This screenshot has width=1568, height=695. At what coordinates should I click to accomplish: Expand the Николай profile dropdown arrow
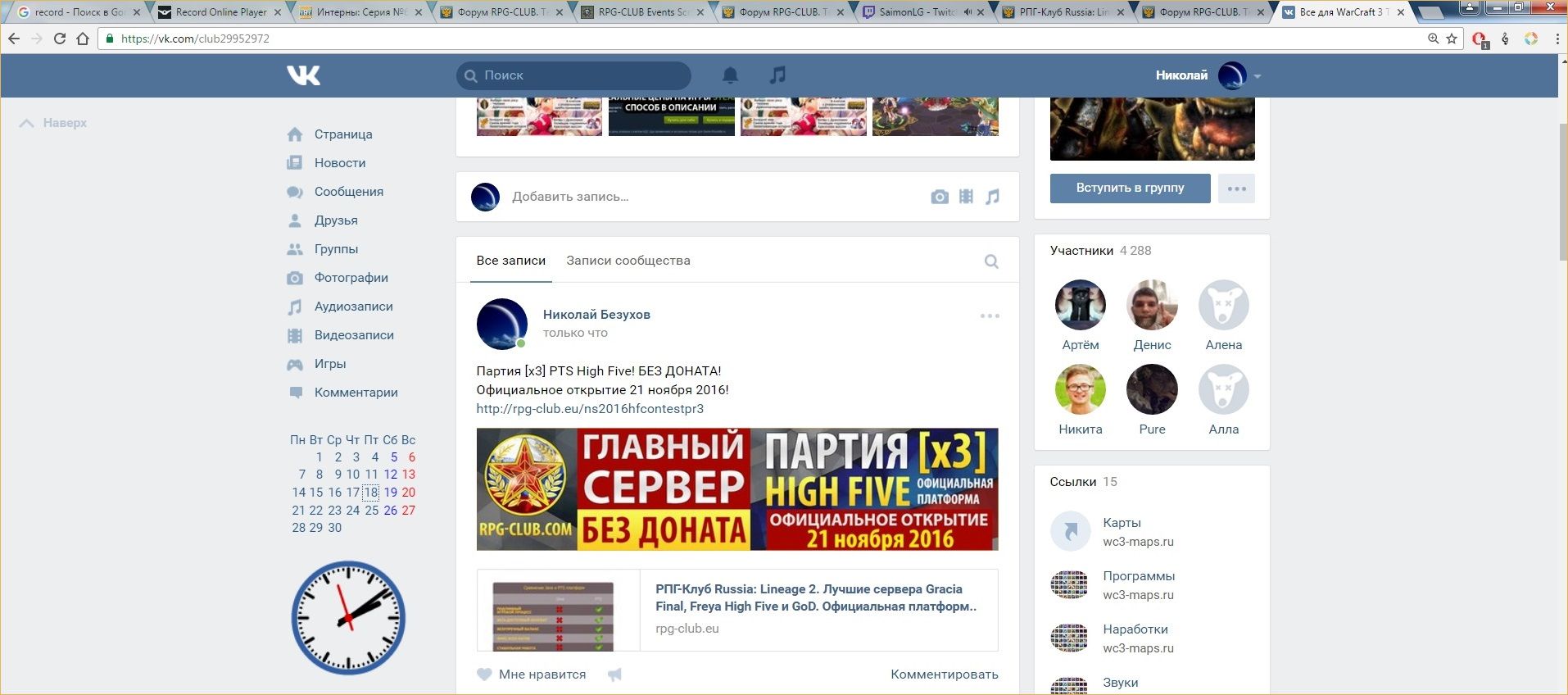coord(1257,76)
